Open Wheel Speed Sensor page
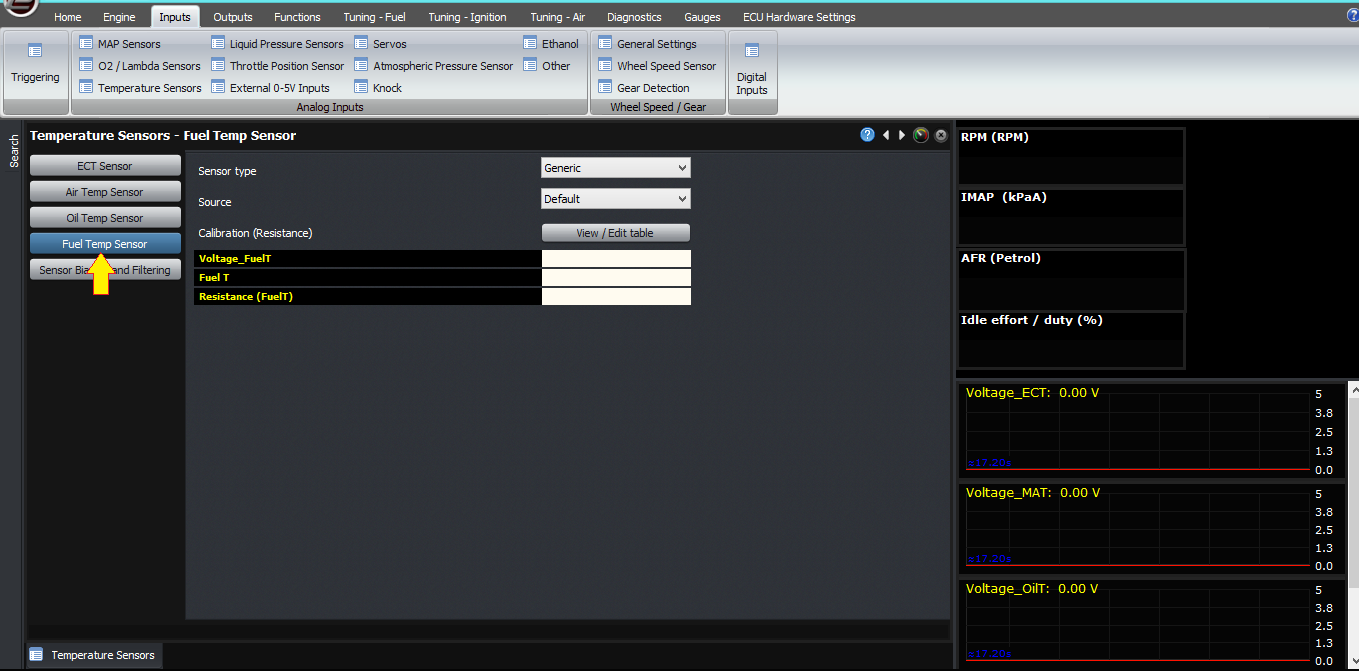 click(x=657, y=66)
